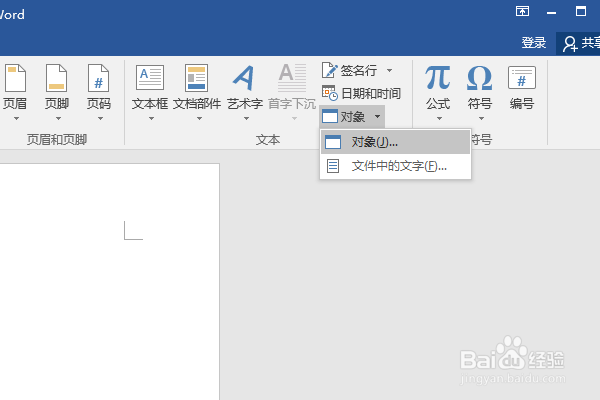Insert 符号 symbol with omega icon
Screen dimensions: 600x400
pos(479,78)
